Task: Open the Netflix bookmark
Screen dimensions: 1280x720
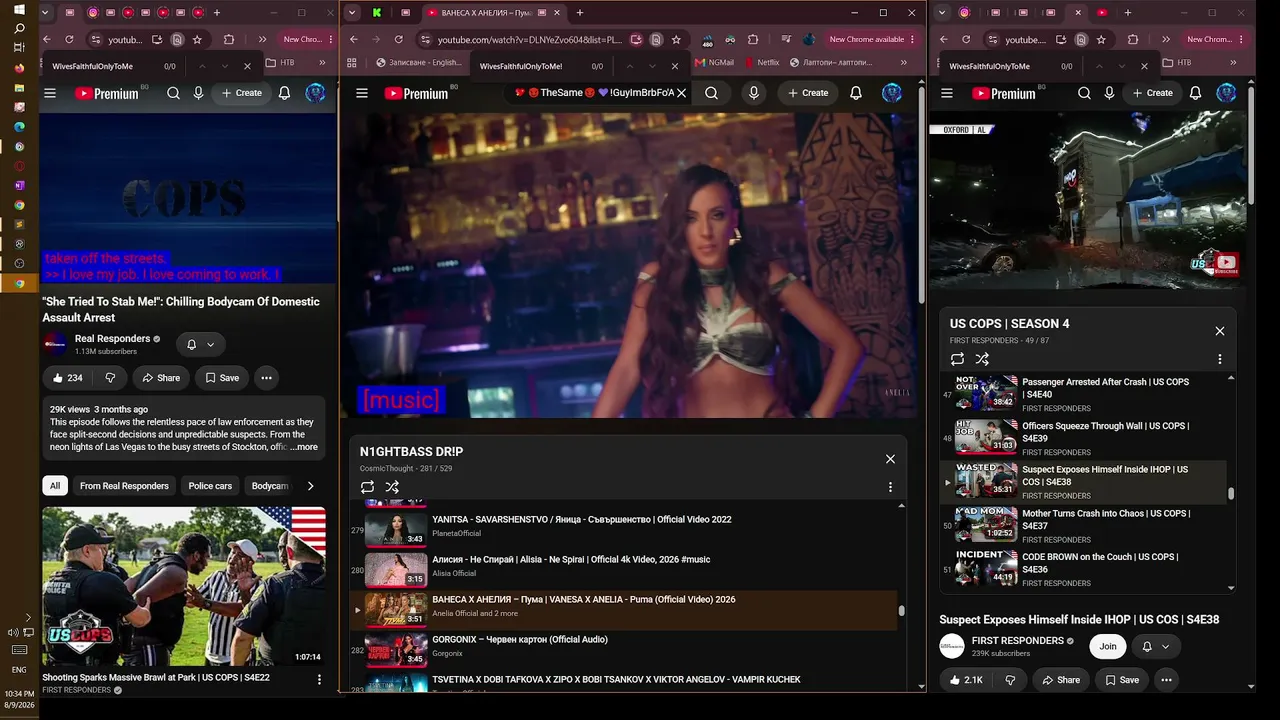Action: [x=760, y=63]
